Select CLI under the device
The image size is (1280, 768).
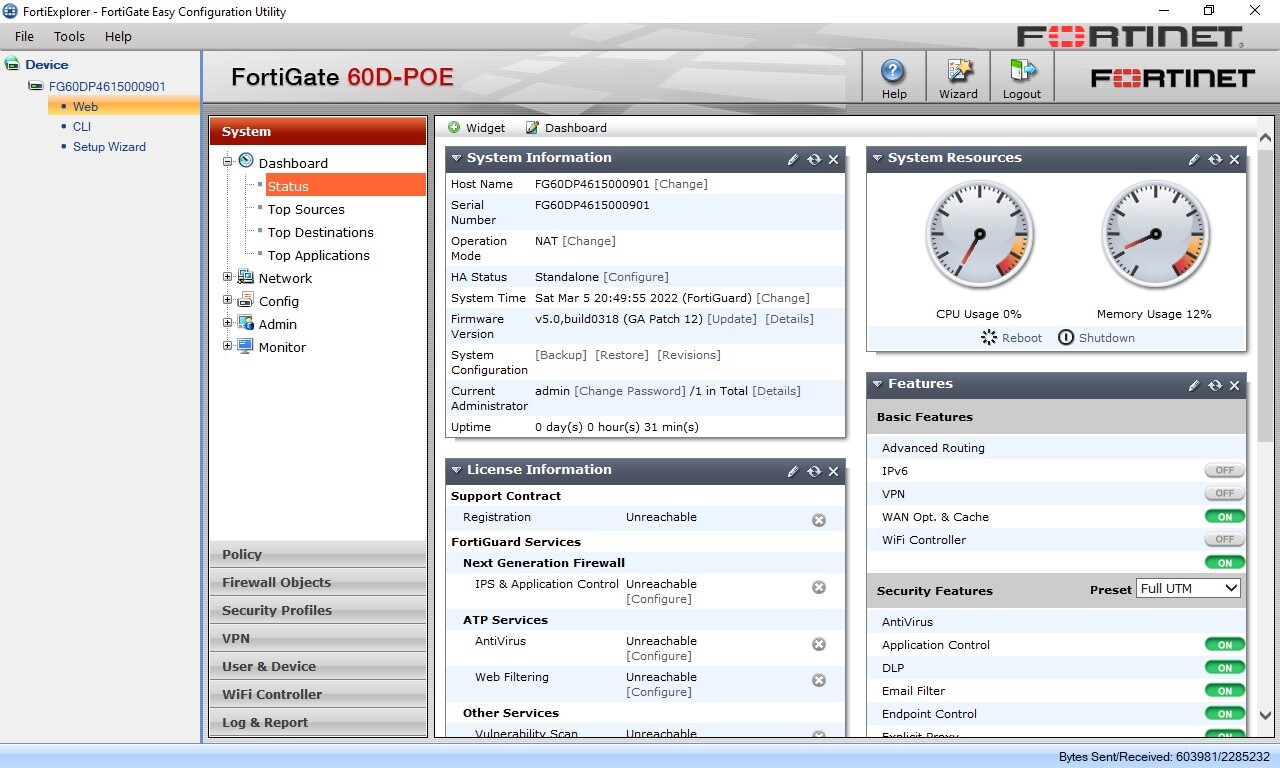click(82, 126)
